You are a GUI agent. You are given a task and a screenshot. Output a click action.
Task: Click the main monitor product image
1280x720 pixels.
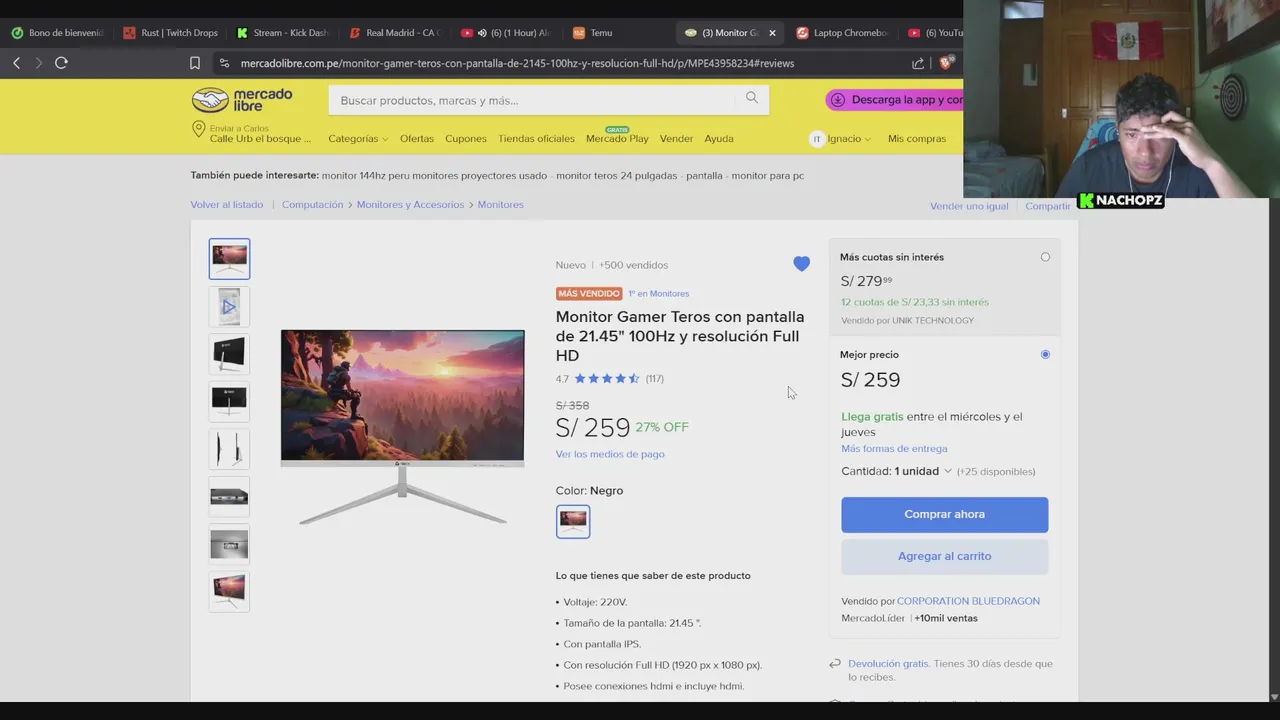[x=402, y=427]
